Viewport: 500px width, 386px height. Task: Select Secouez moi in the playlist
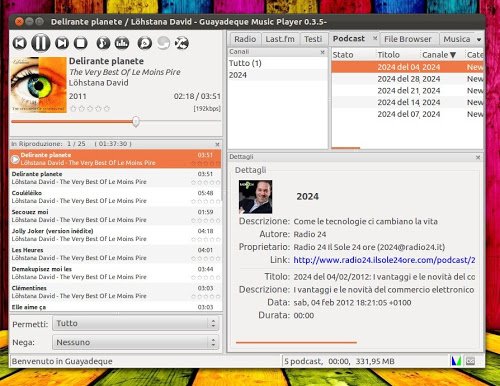point(115,216)
